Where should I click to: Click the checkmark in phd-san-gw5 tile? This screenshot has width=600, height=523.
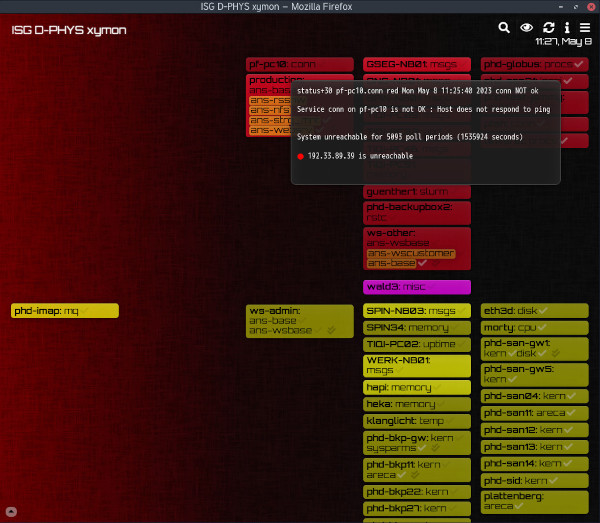click(x=512, y=379)
